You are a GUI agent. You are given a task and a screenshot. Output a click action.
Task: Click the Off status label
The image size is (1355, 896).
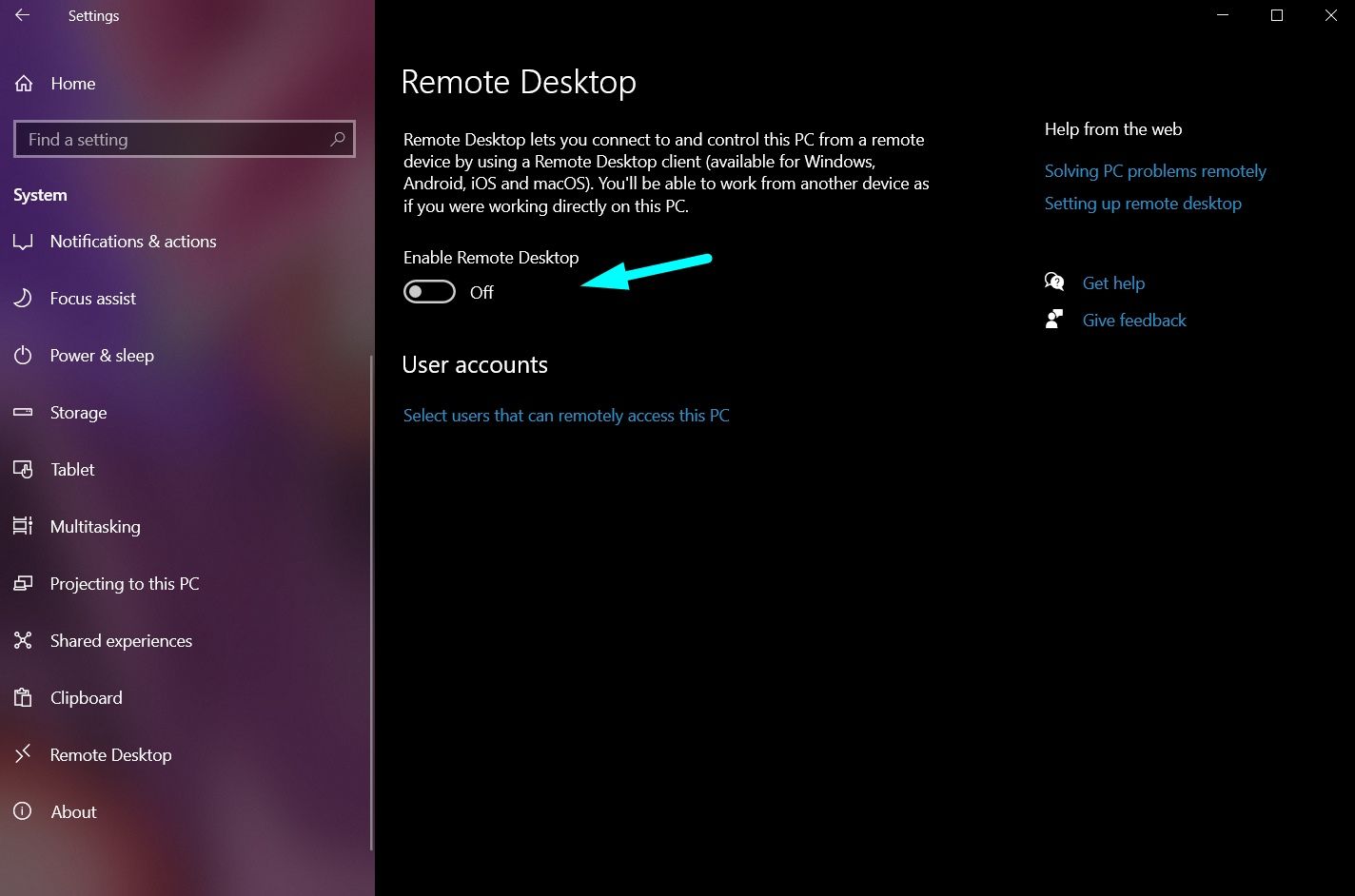[481, 293]
